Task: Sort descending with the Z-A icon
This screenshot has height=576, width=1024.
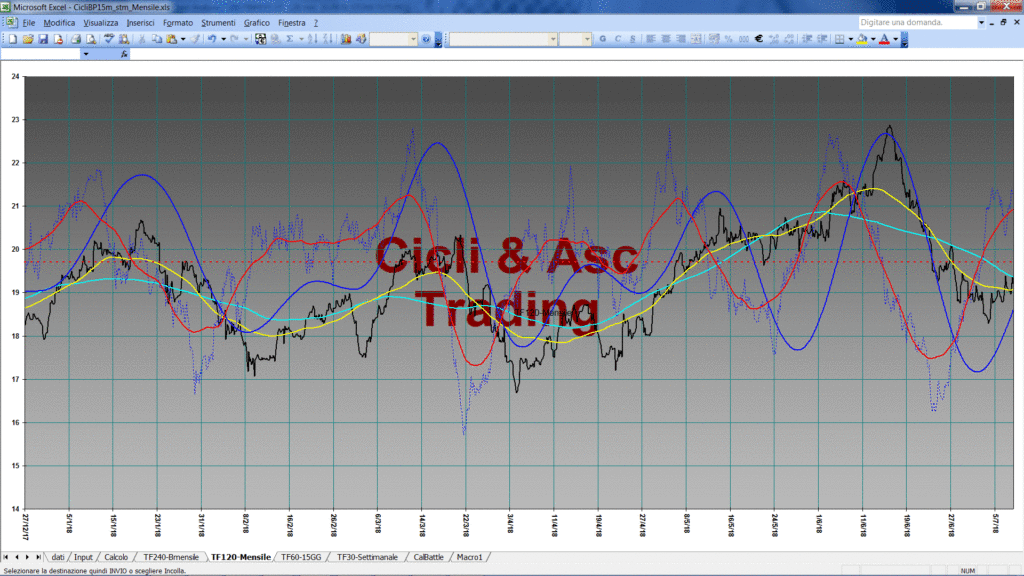Action: (x=328, y=39)
